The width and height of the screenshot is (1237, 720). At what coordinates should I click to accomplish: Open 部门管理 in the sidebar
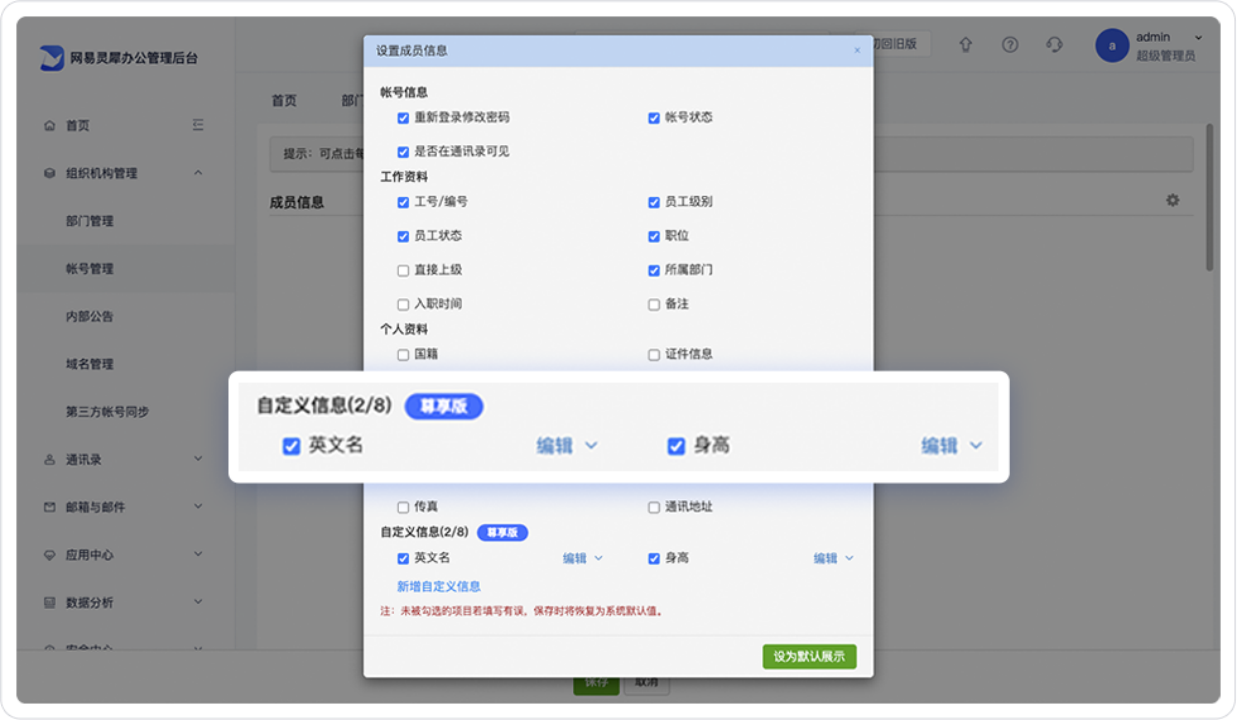point(90,221)
